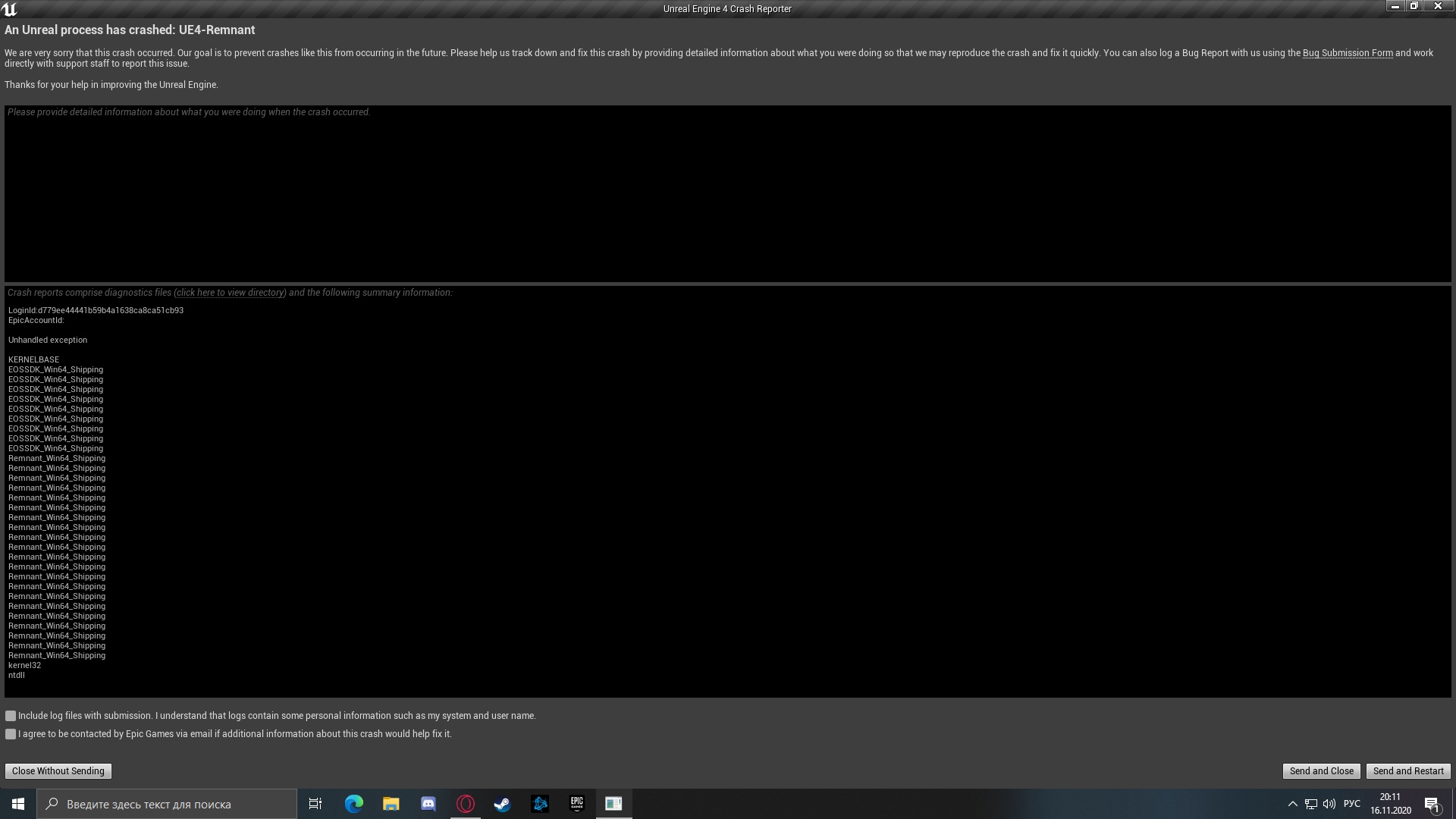Open the clock and date flyout
The height and width of the screenshot is (819, 1456).
1390,804
